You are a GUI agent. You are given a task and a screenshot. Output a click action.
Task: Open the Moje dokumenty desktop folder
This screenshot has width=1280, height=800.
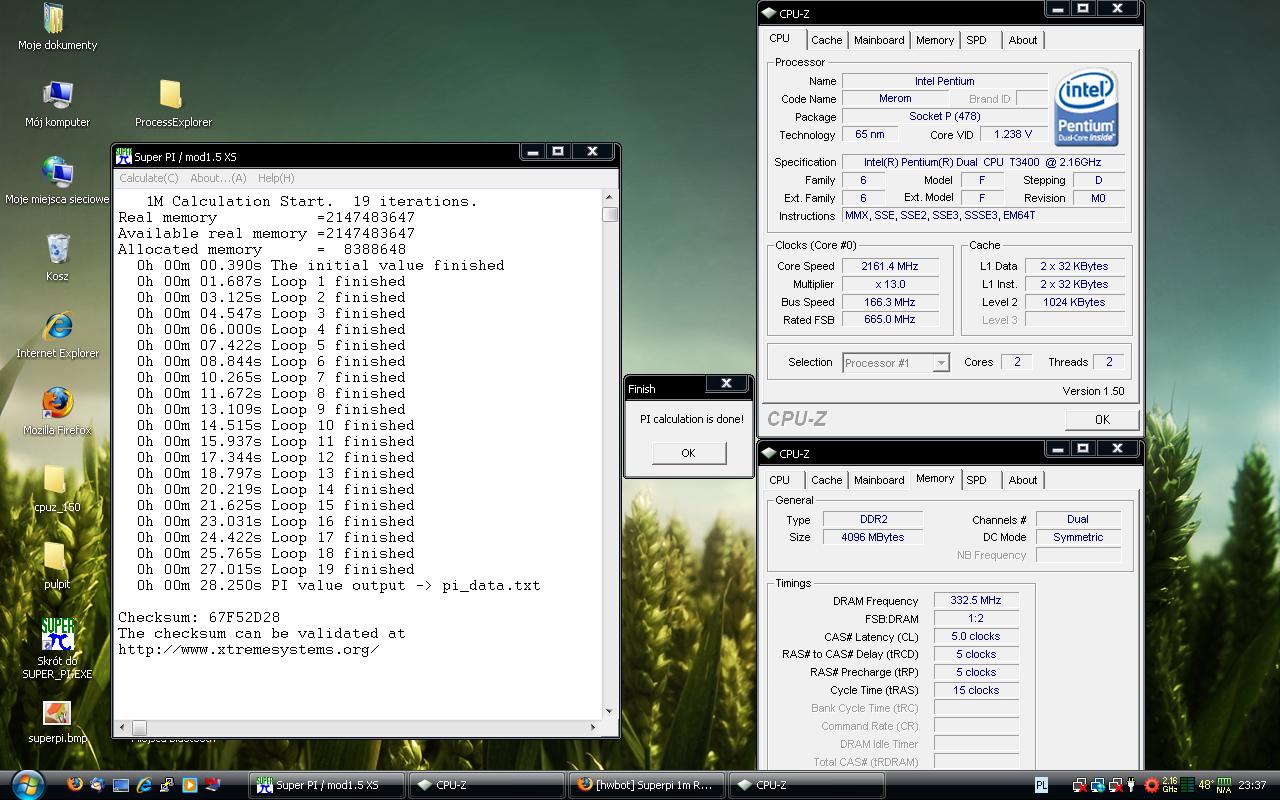56,27
